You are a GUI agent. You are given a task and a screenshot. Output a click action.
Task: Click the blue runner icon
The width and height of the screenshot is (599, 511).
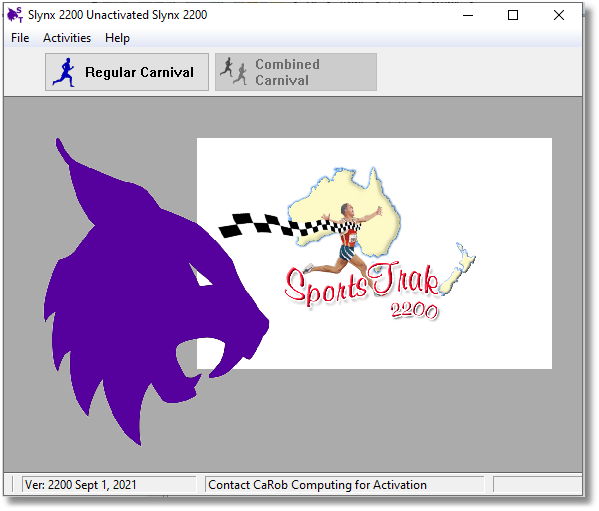[x=64, y=72]
